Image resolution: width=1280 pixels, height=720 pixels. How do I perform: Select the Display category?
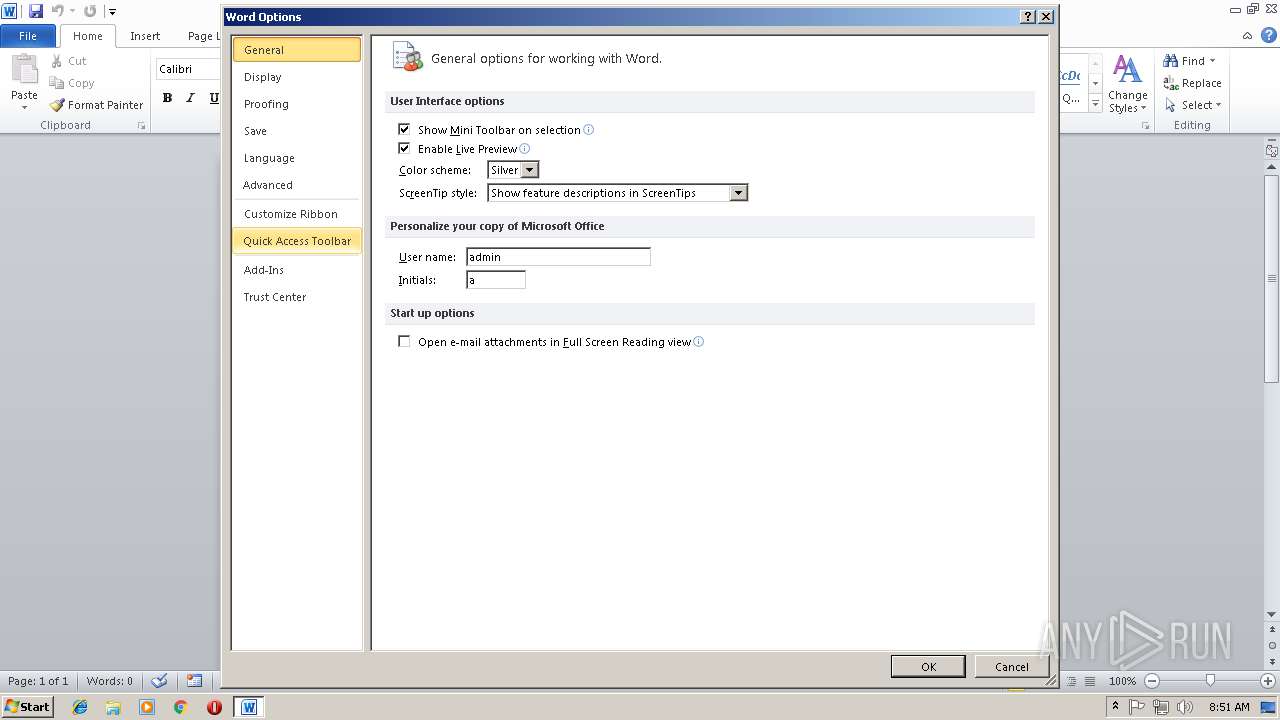tap(297, 77)
